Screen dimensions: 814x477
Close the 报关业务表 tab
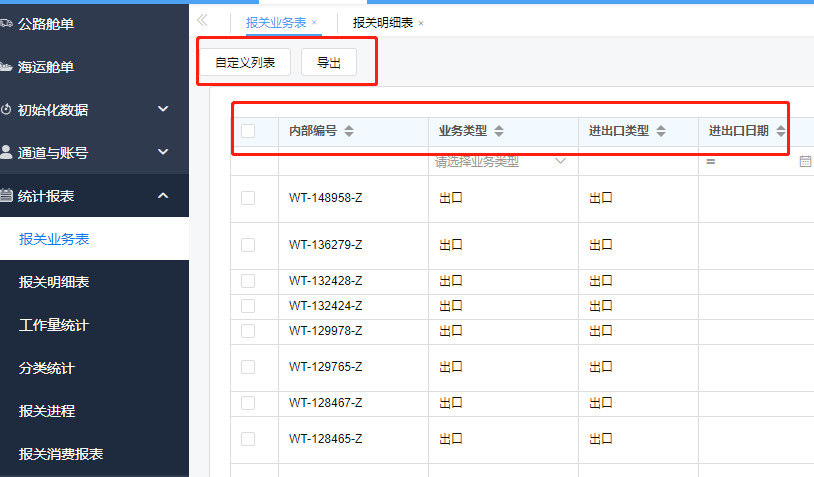(x=314, y=23)
